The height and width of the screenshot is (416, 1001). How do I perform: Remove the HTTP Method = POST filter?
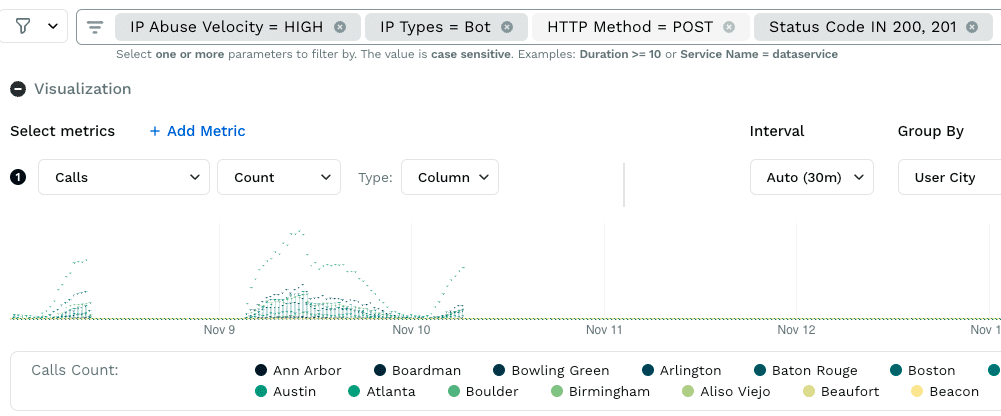pos(729,27)
